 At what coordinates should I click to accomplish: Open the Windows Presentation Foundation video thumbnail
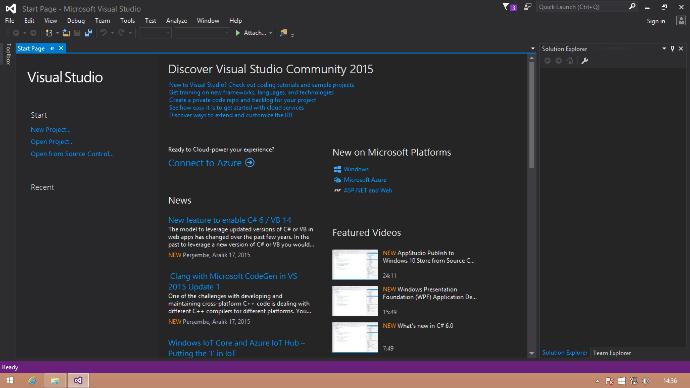click(355, 301)
